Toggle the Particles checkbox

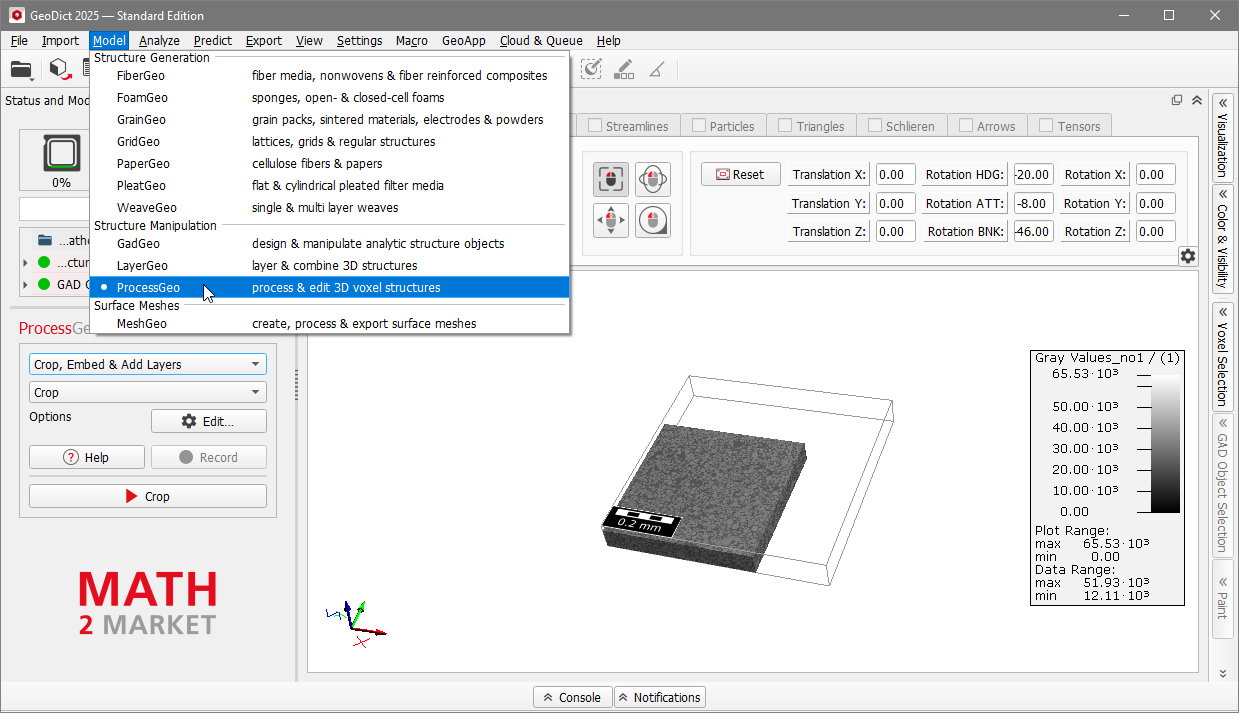(x=700, y=126)
